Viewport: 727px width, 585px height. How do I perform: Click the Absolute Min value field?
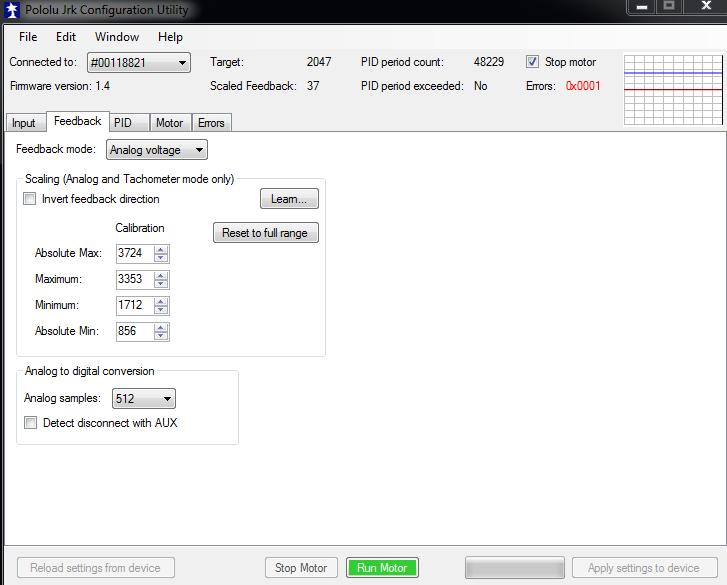coord(134,331)
